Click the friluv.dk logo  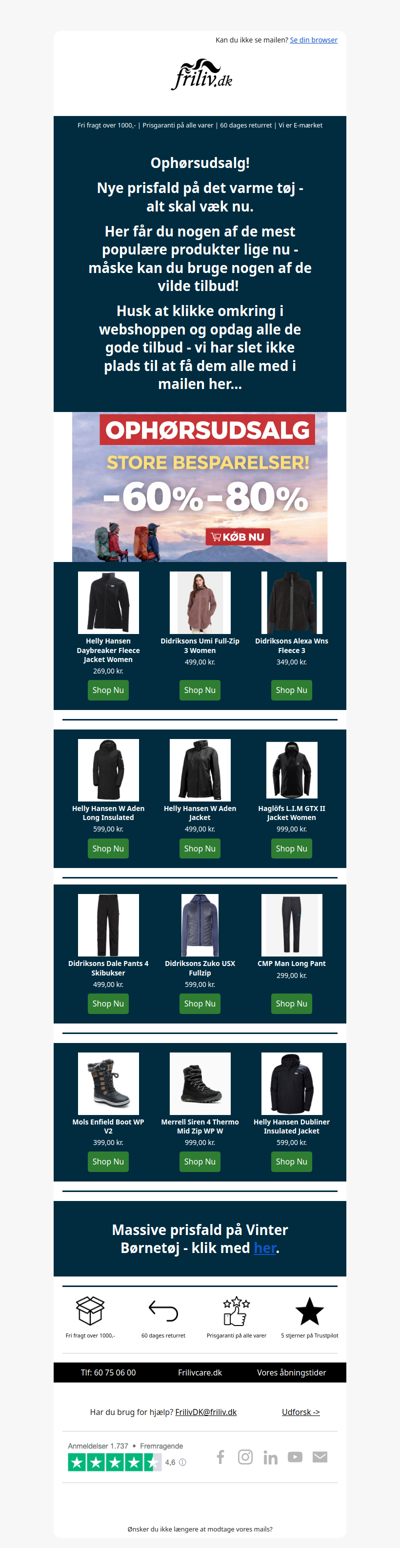pyautogui.click(x=200, y=76)
